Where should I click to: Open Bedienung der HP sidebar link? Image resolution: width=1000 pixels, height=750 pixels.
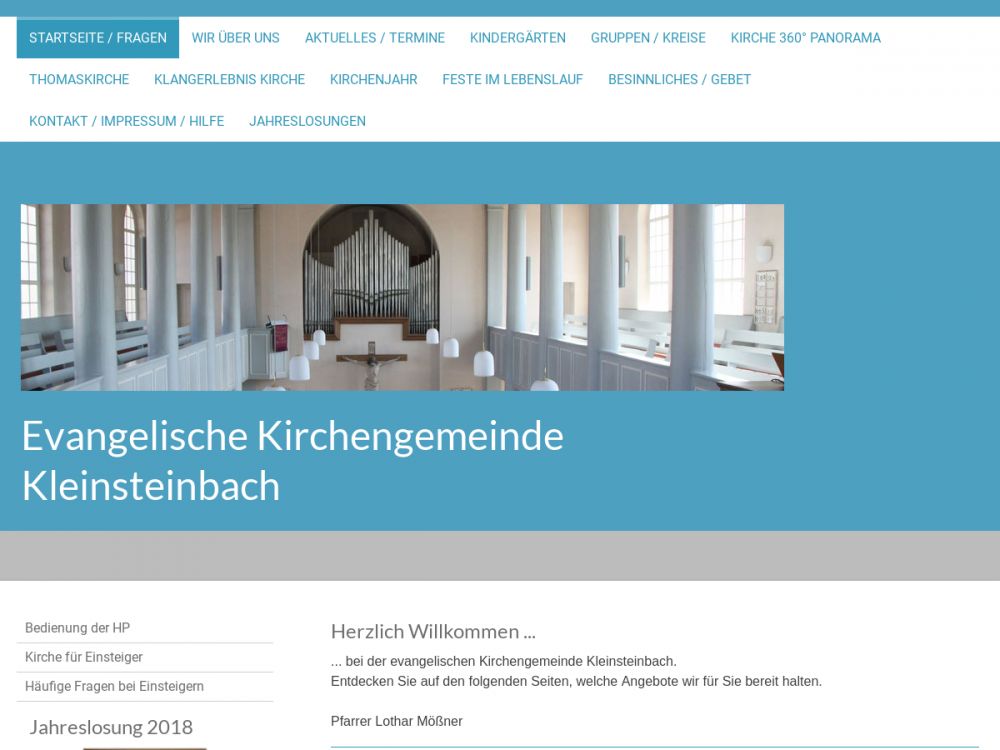[x=78, y=628]
